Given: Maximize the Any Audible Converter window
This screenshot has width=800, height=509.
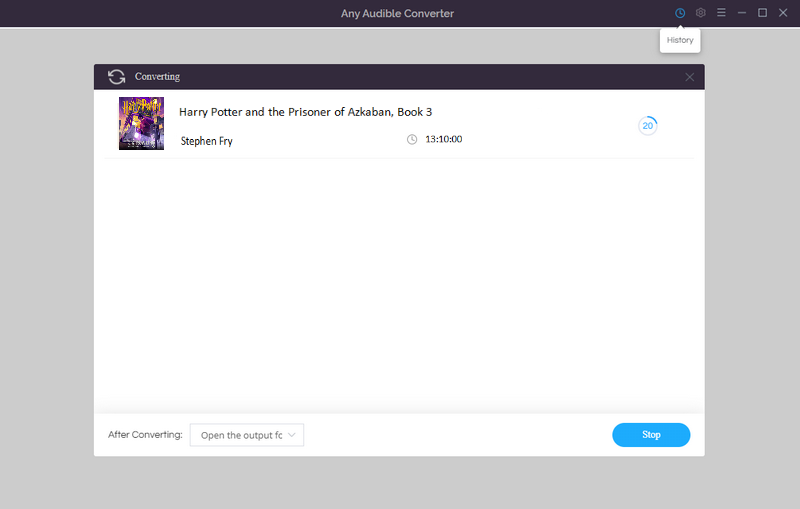Looking at the screenshot, I should click(762, 13).
